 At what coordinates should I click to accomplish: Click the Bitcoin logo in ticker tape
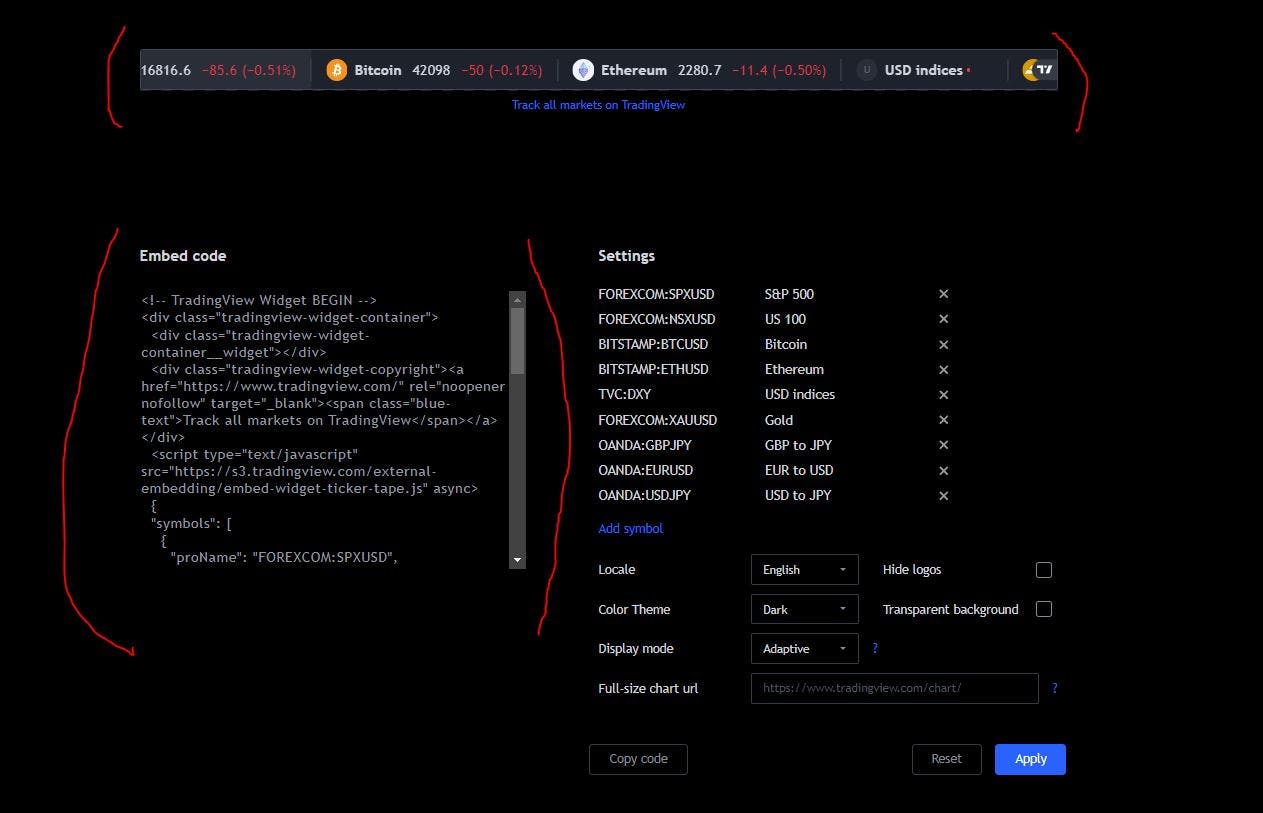click(x=336, y=70)
